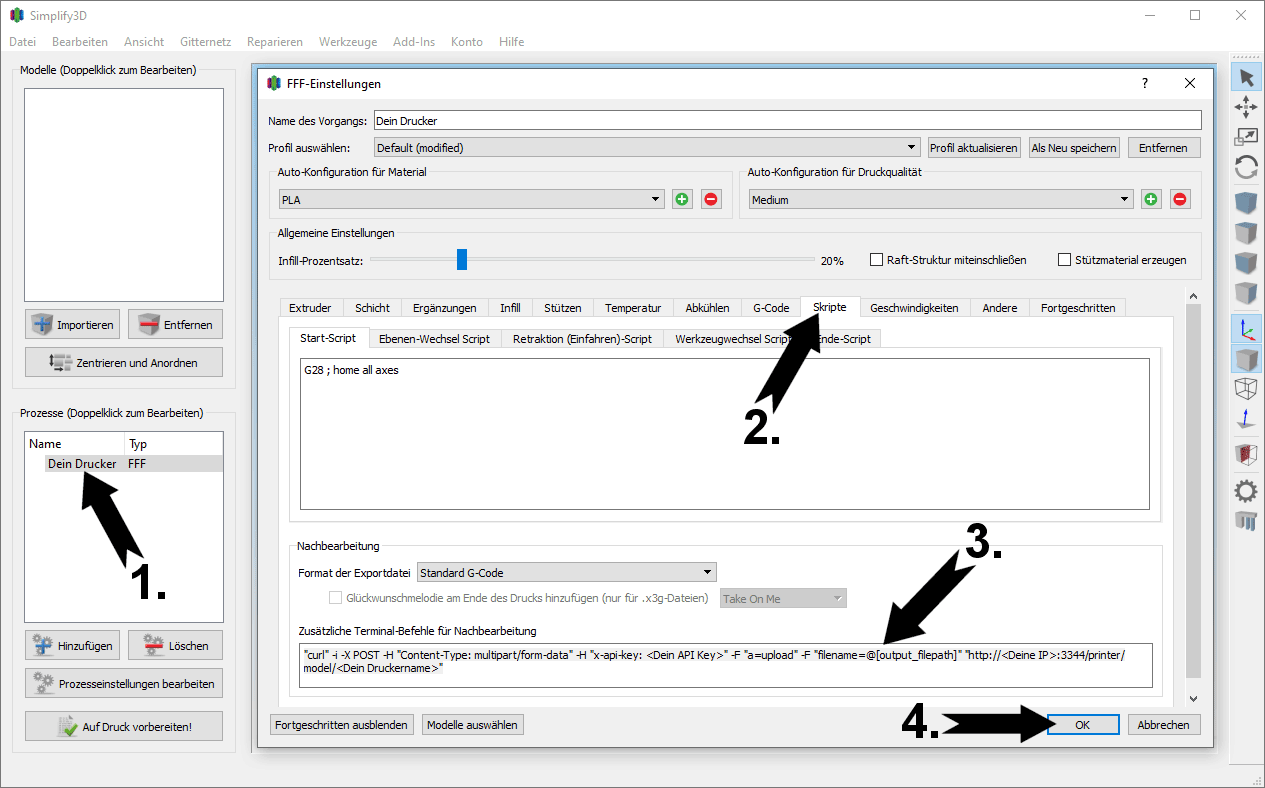Open the Datei menu
Screen dimensions: 1265x788
tap(22, 42)
